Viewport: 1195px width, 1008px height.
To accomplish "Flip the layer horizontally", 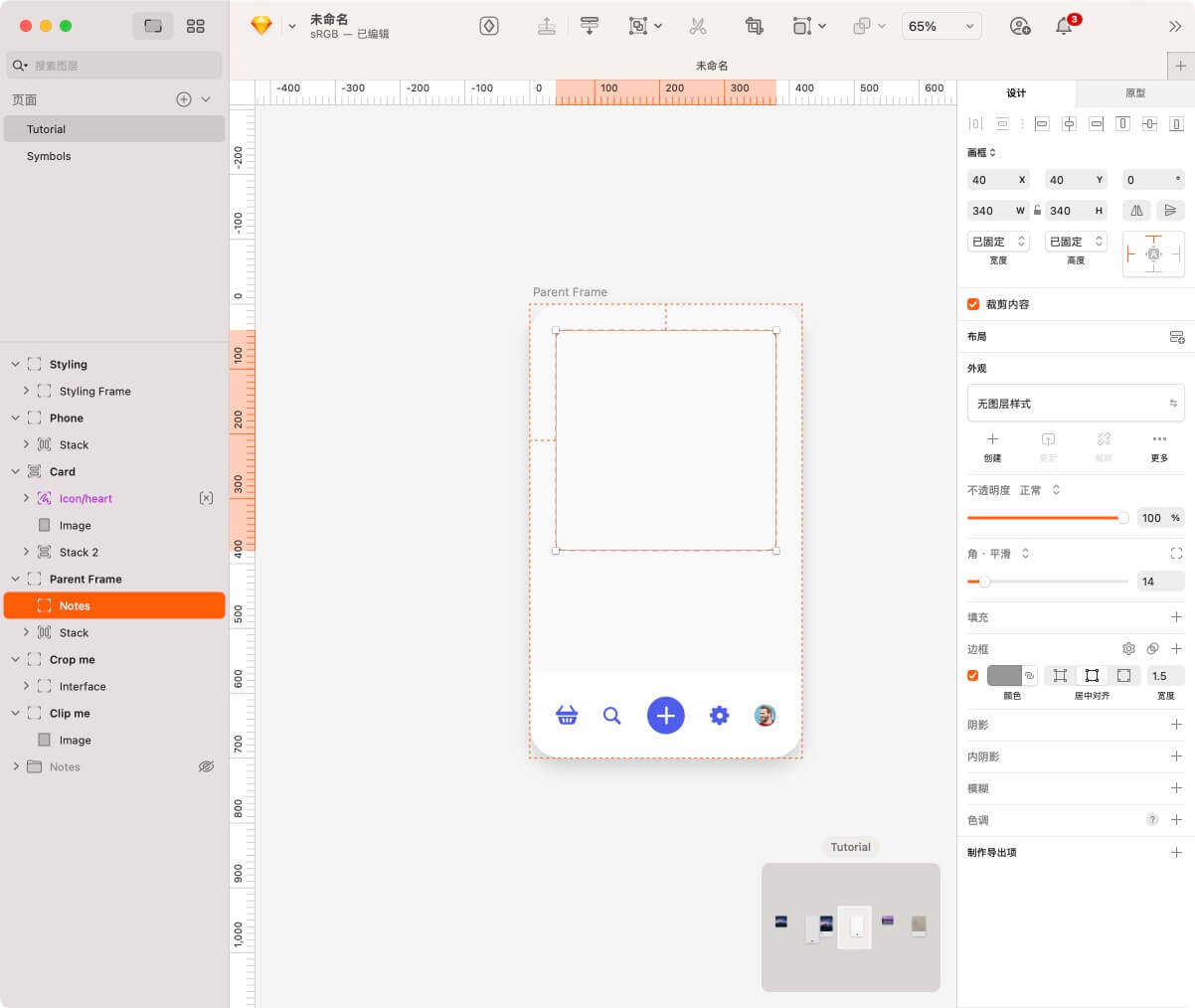I will click(x=1136, y=211).
